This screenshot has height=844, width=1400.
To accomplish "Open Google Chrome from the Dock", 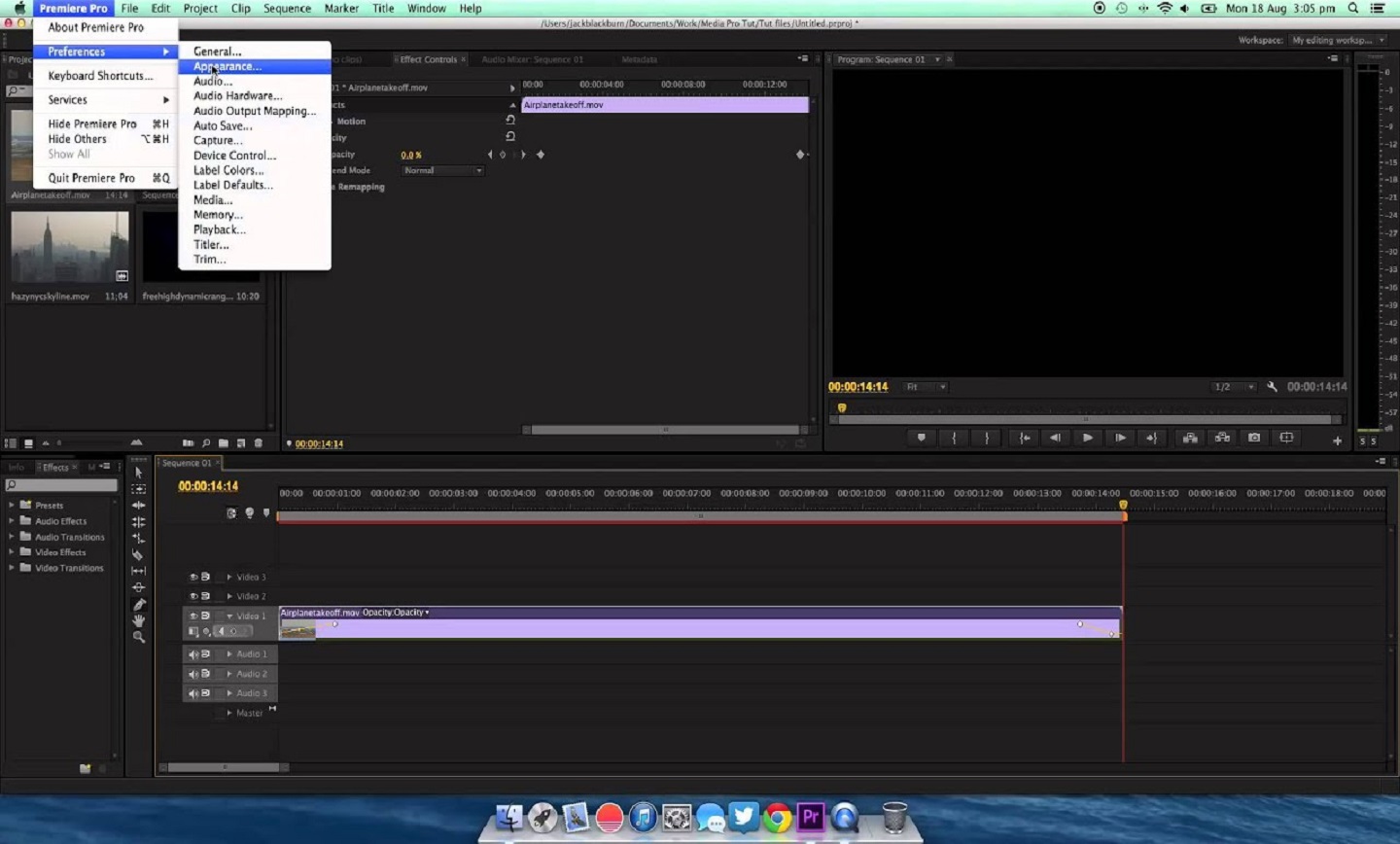I will click(777, 818).
